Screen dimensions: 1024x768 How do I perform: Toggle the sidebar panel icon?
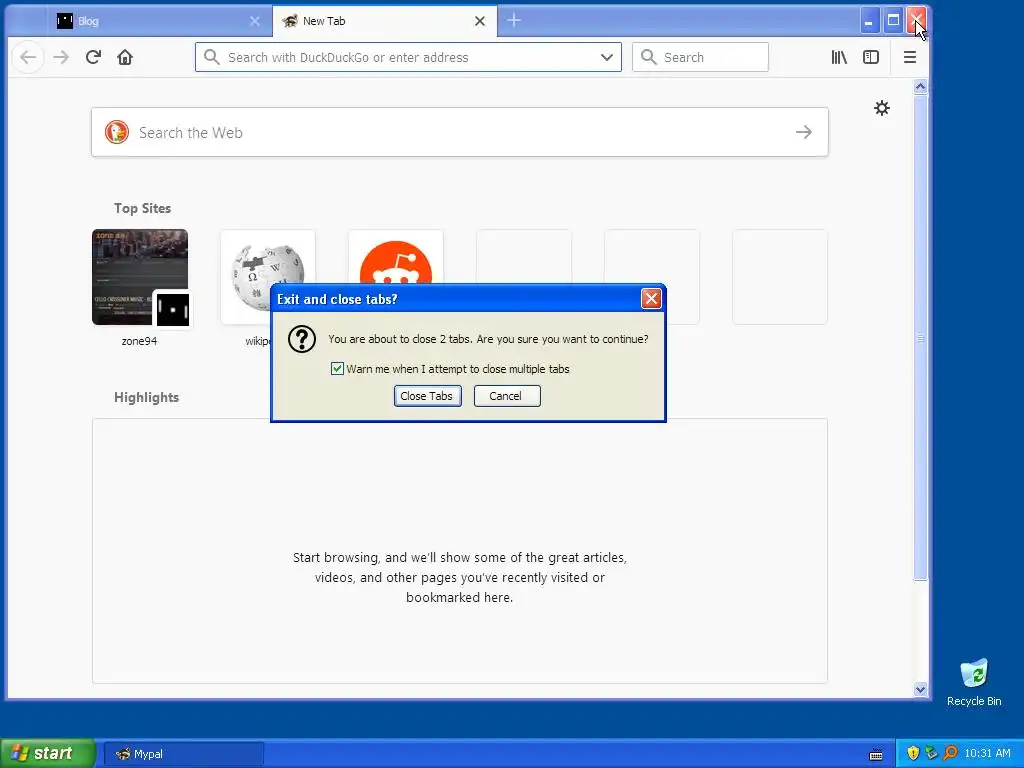point(871,57)
